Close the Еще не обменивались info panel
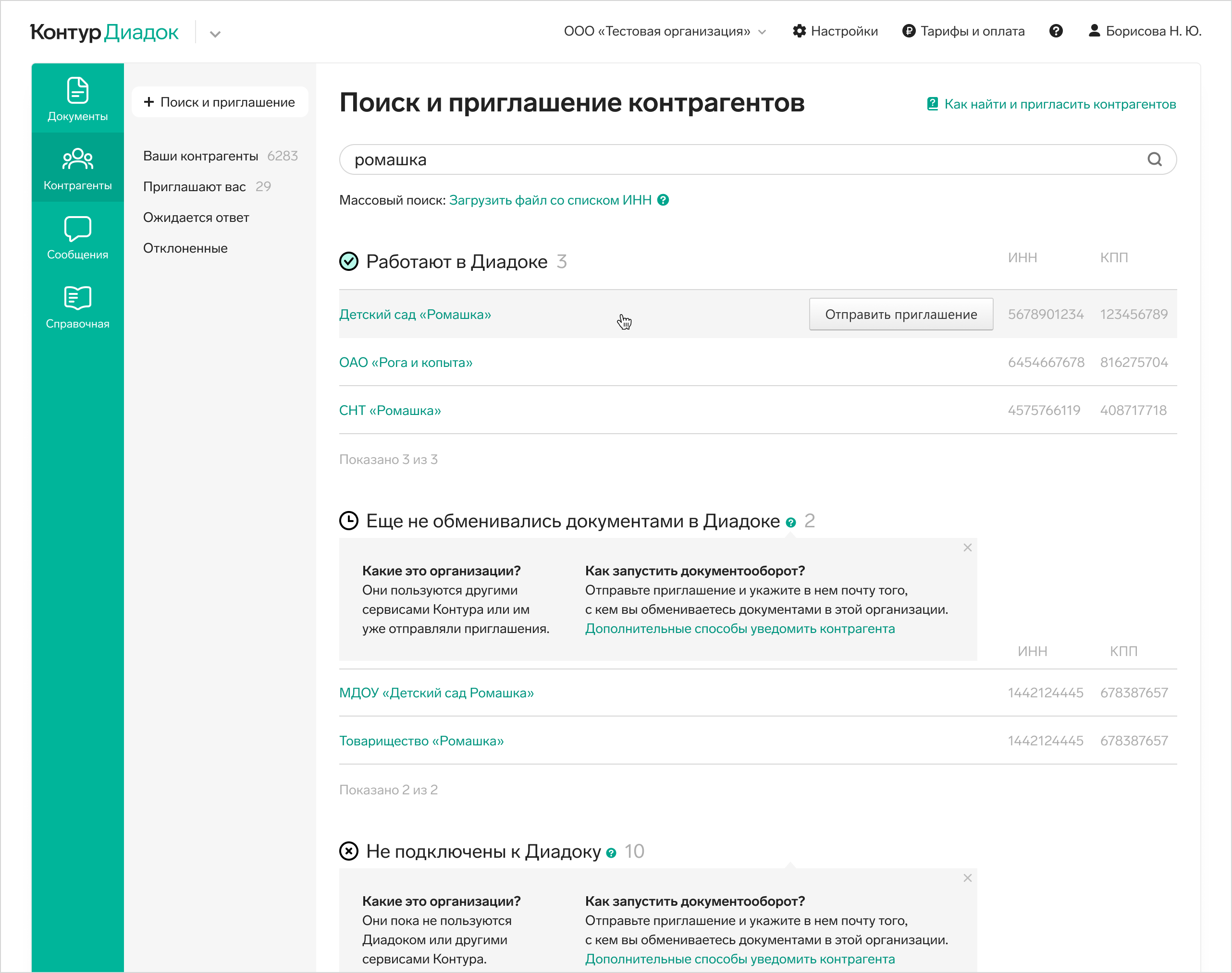The height and width of the screenshot is (973, 1232). (968, 547)
